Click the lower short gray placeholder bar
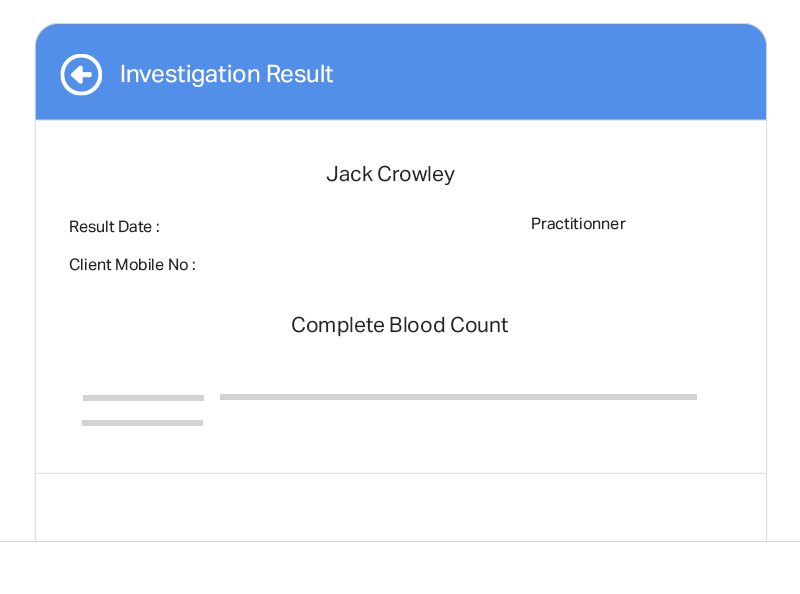The height and width of the screenshot is (594, 800). click(x=142, y=423)
